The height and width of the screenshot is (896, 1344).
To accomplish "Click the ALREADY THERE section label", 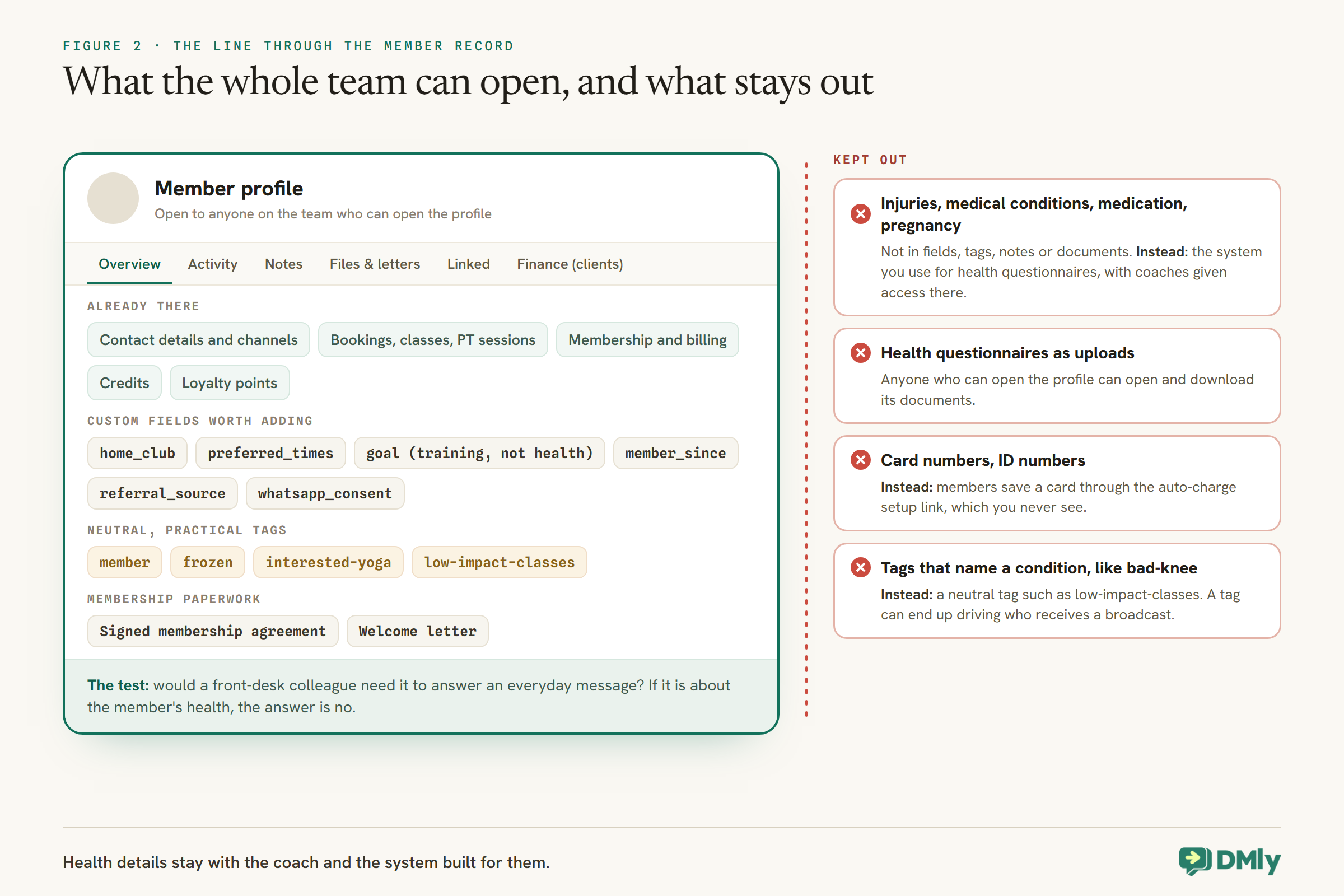I will 143,306.
